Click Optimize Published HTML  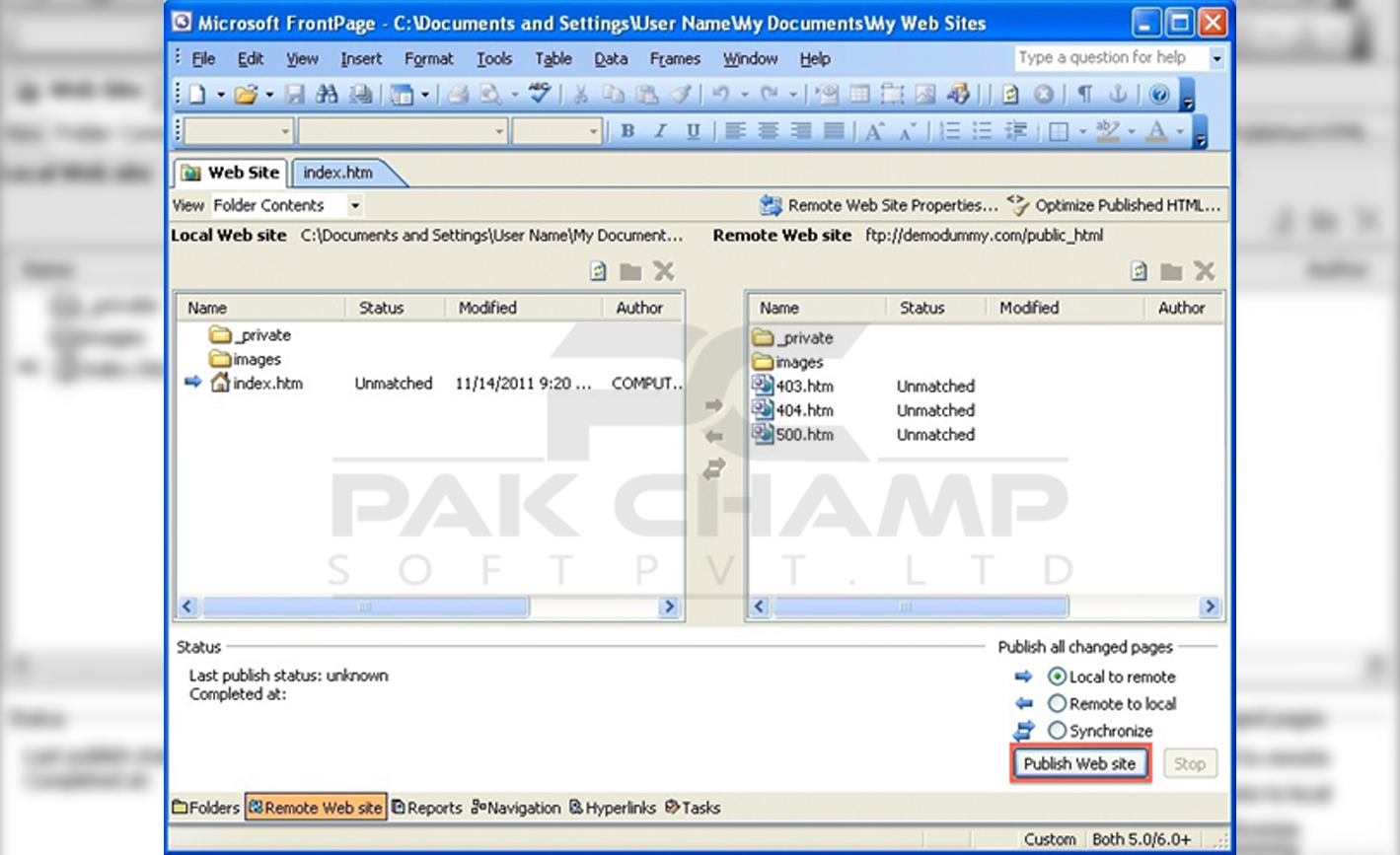tap(1114, 205)
